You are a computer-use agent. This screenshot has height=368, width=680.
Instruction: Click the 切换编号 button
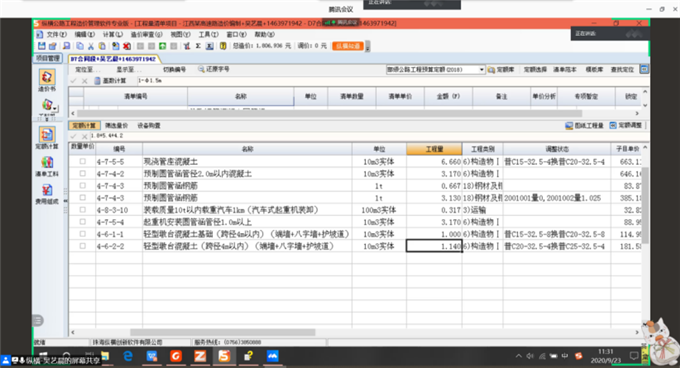pyautogui.click(x=174, y=69)
